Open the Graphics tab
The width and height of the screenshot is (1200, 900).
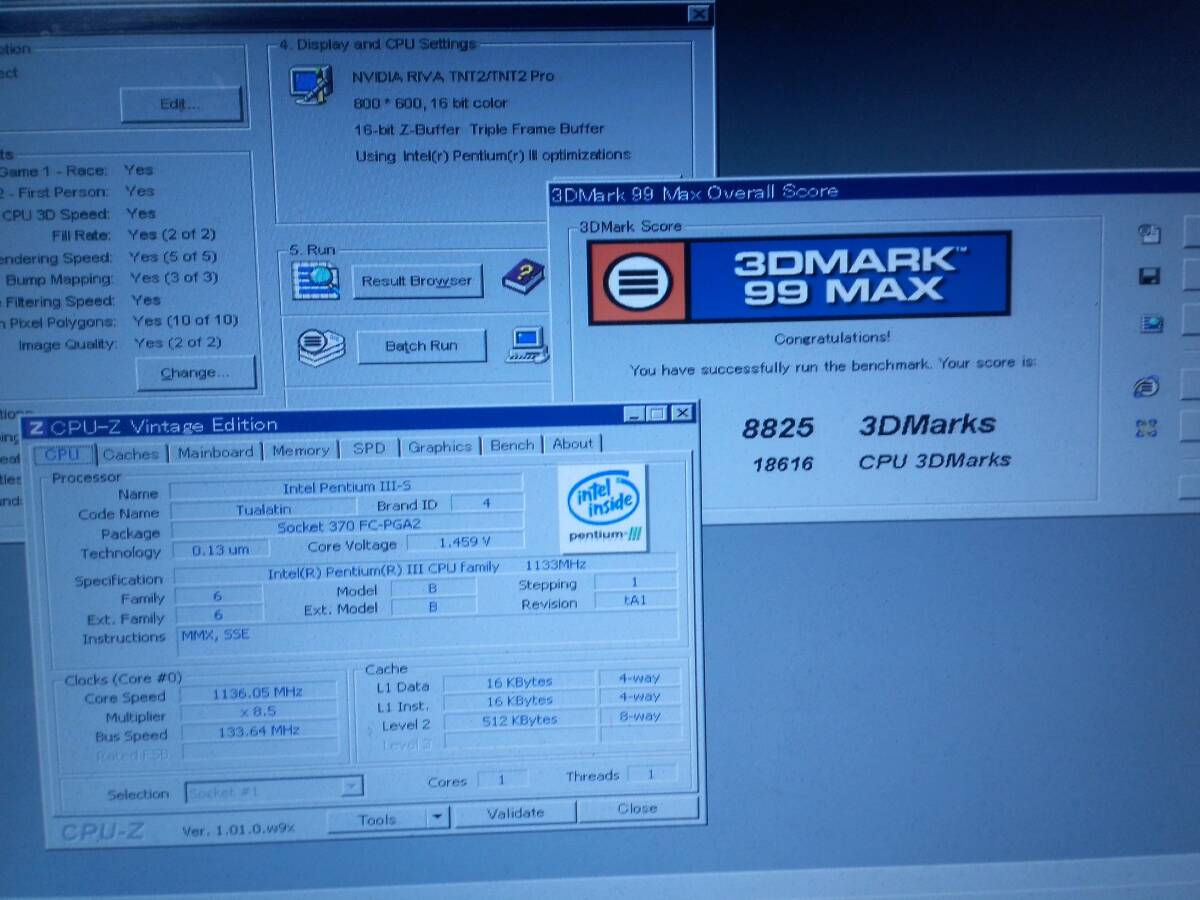tap(440, 446)
